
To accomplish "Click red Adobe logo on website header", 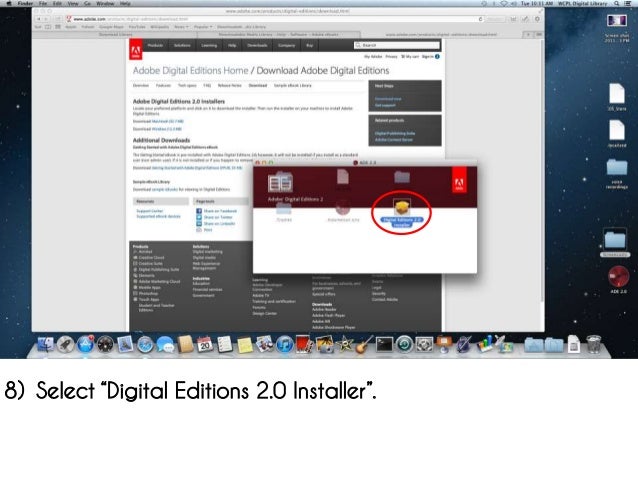I will point(136,49).
